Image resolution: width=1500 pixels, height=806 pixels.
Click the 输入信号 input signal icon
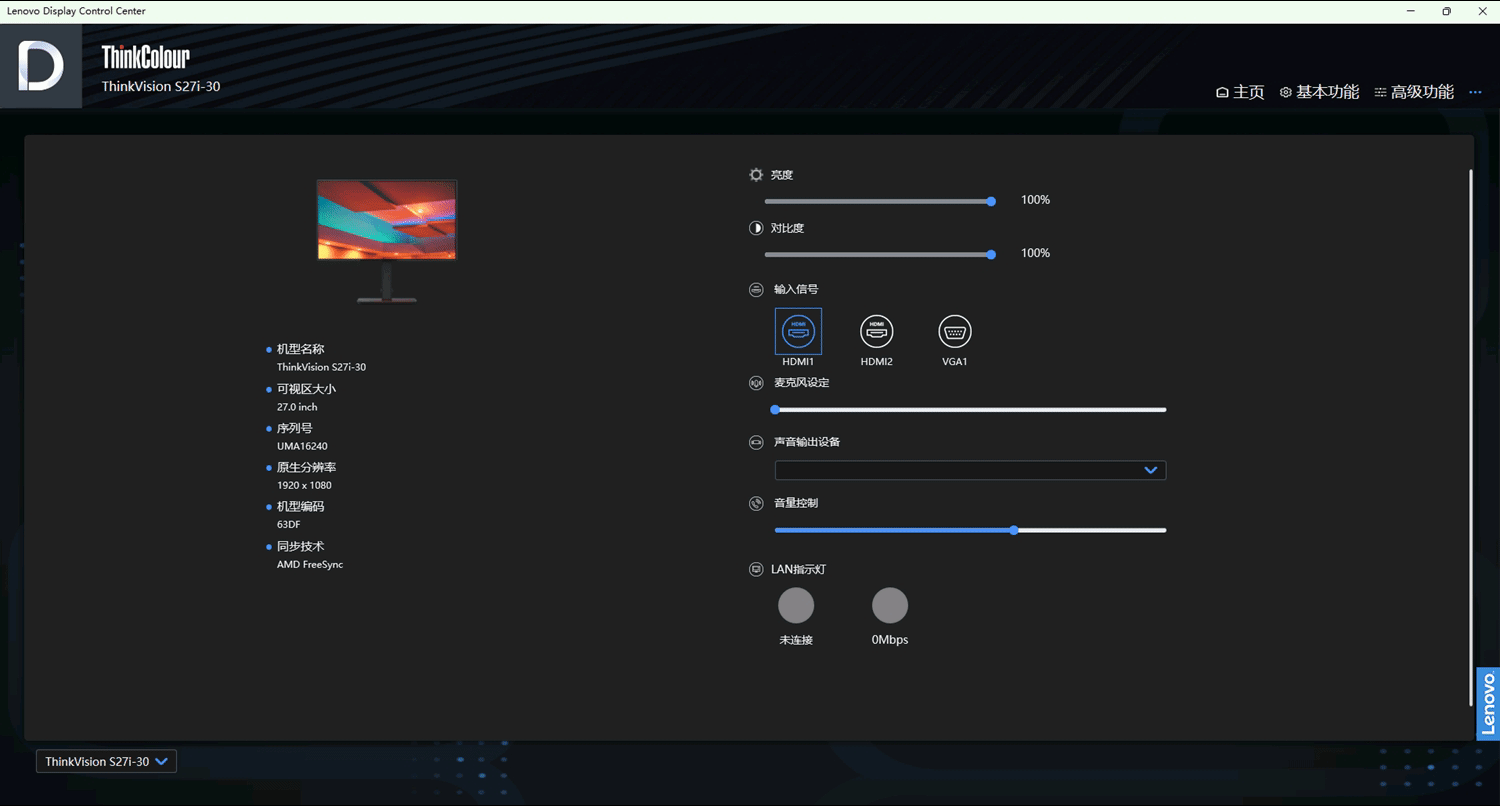(x=756, y=290)
